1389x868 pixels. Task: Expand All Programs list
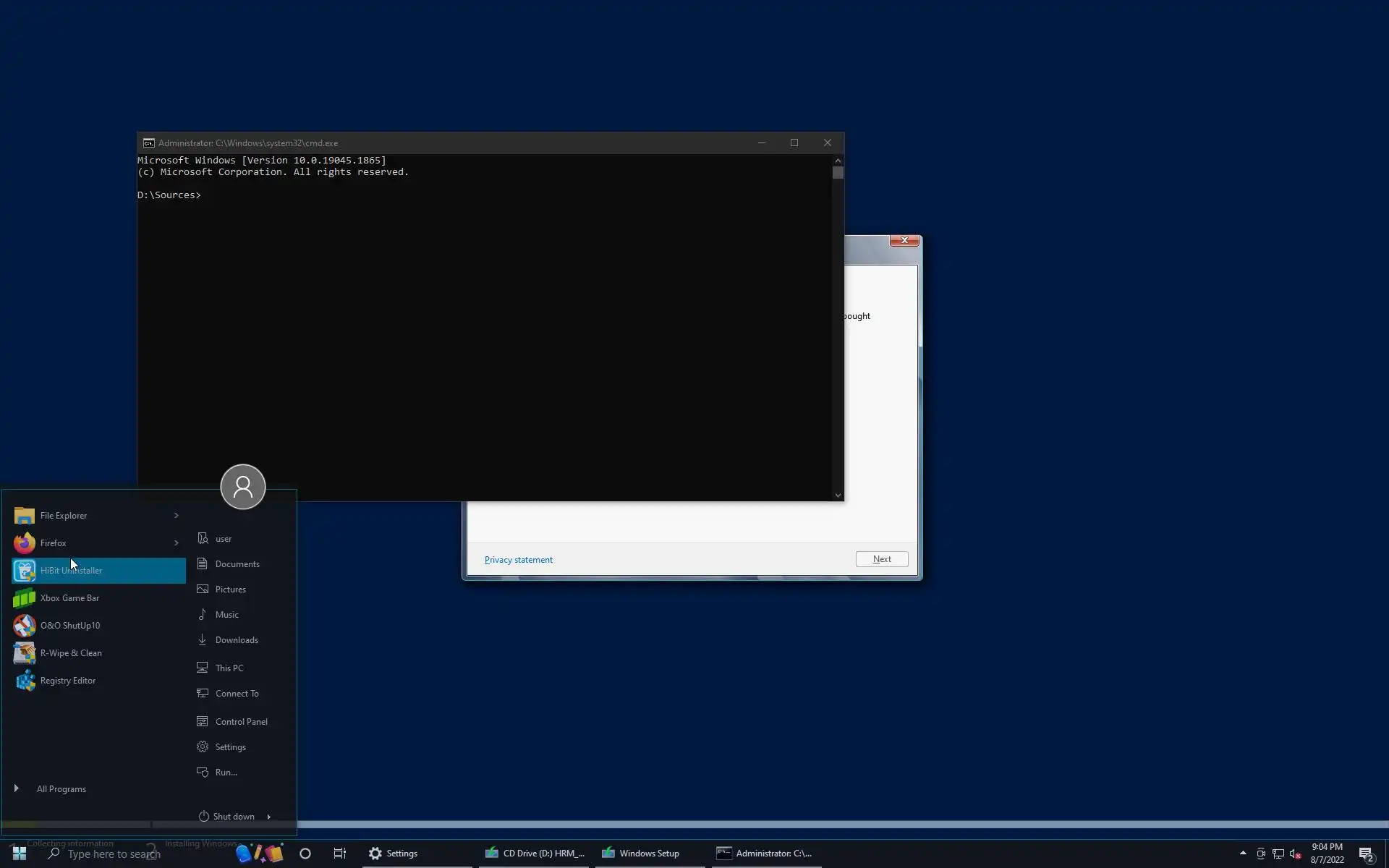61,789
